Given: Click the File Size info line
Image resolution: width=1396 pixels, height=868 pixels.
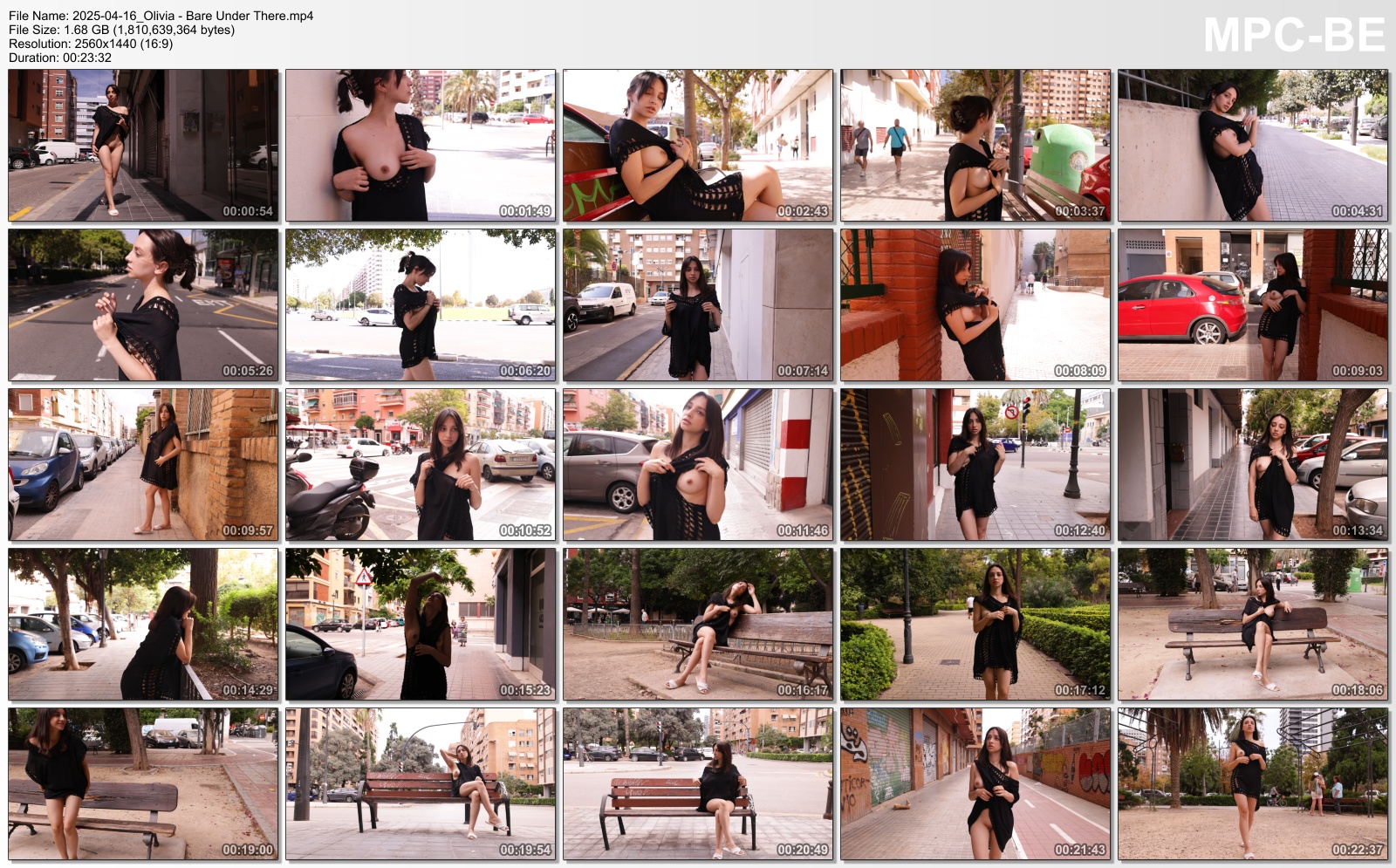Looking at the screenshot, I should click(x=121, y=30).
